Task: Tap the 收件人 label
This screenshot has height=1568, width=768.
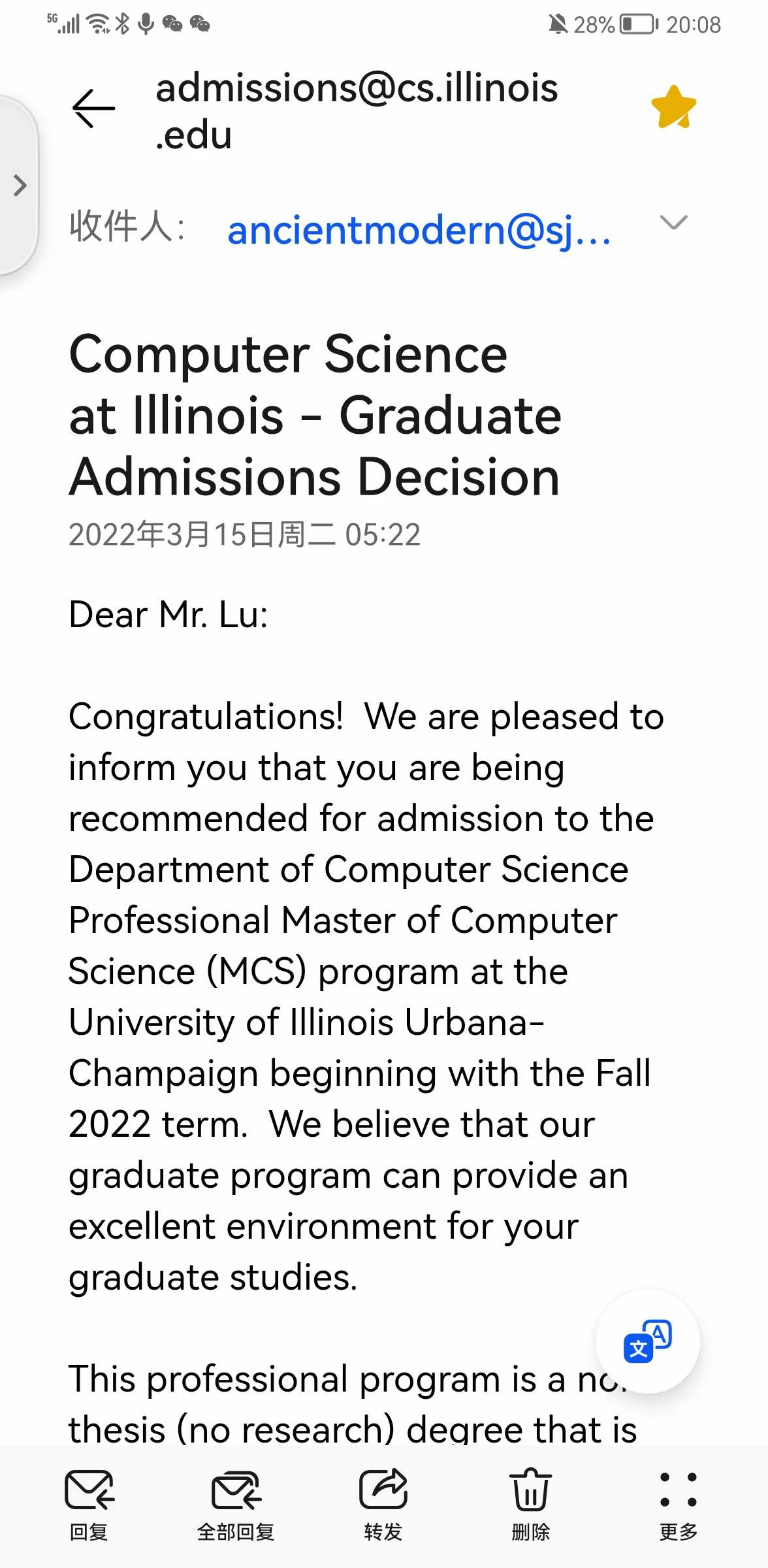Action: pyautogui.click(x=127, y=226)
